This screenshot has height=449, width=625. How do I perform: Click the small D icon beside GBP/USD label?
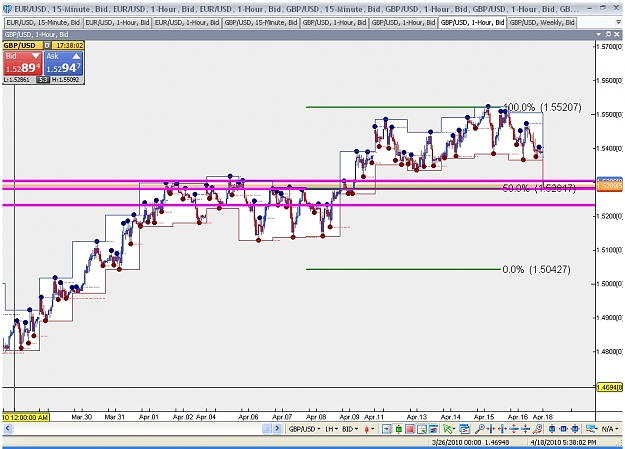click(47, 45)
